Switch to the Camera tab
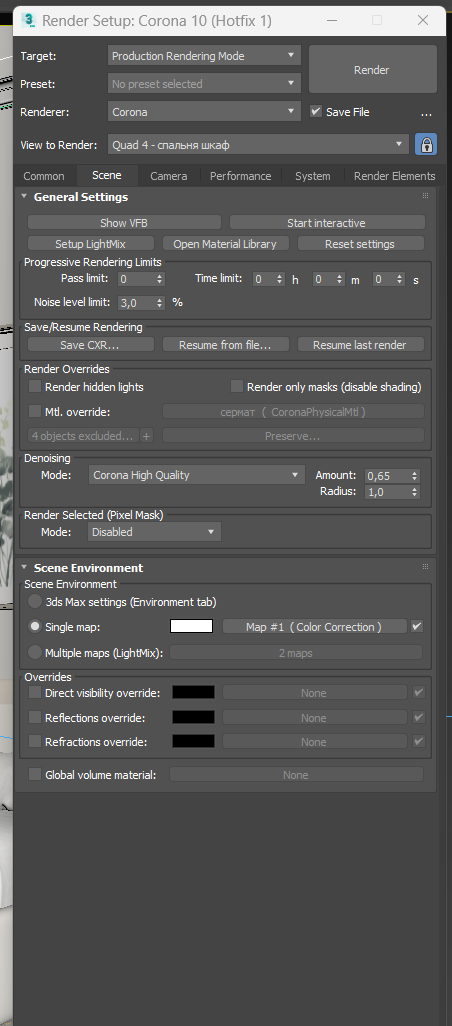This screenshot has width=452, height=1026. click(x=169, y=176)
